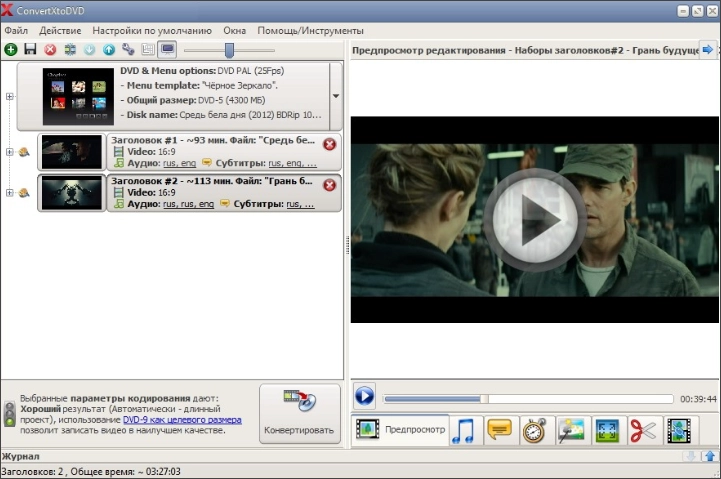Click the toolbar zoom slider handle
721x479 pixels.
pos(229,49)
